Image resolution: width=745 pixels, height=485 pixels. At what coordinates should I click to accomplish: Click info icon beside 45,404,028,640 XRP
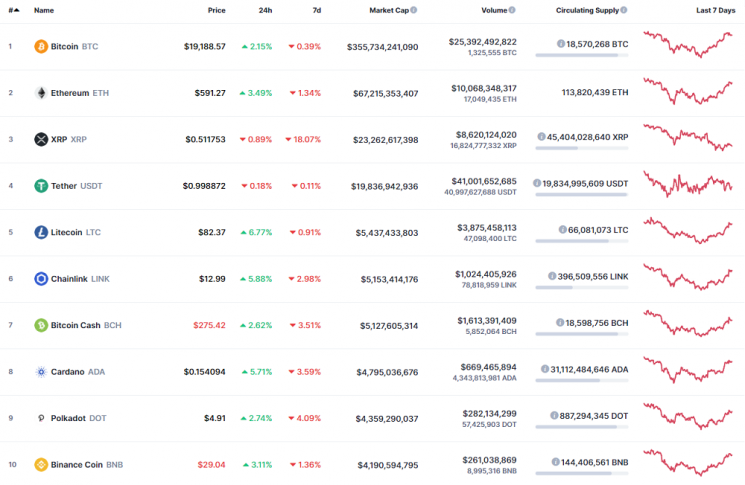point(541,137)
